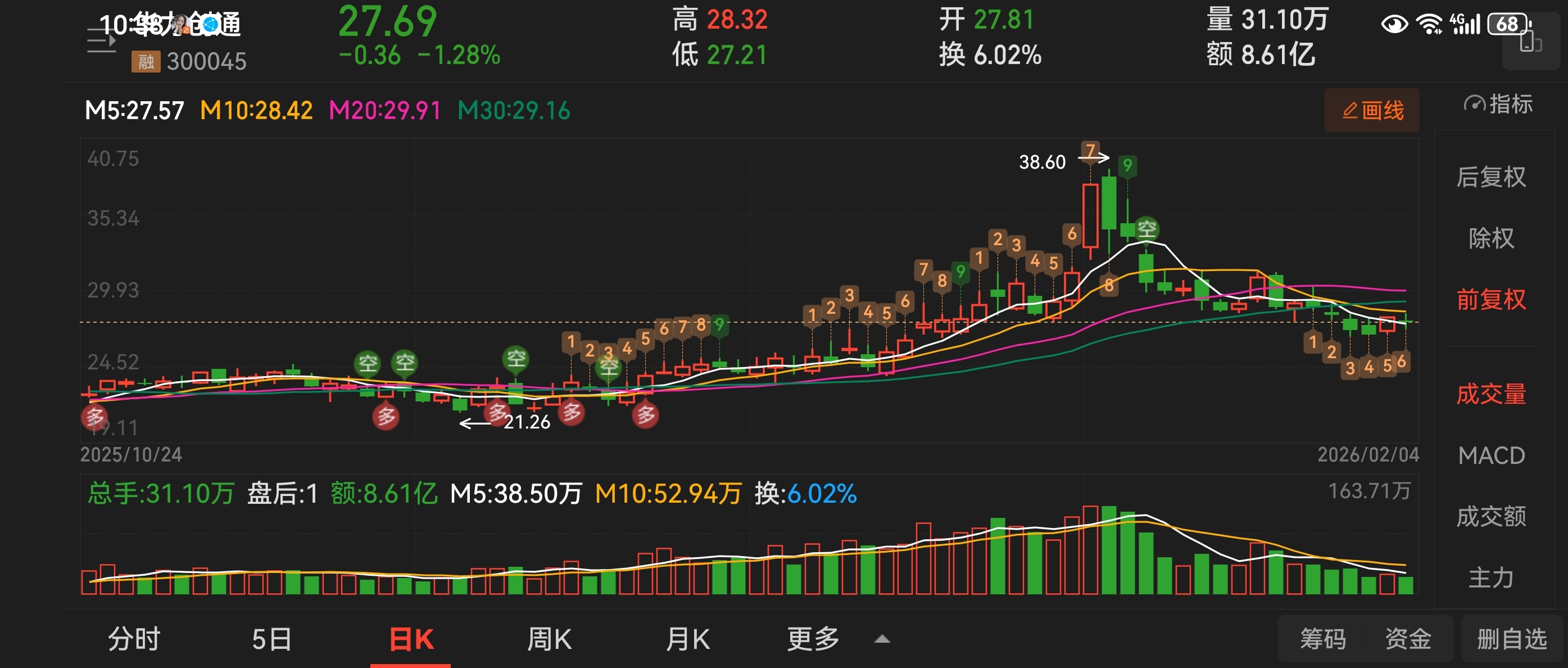
Task: Select 前复权 price adjustment option
Action: [x=1490, y=300]
